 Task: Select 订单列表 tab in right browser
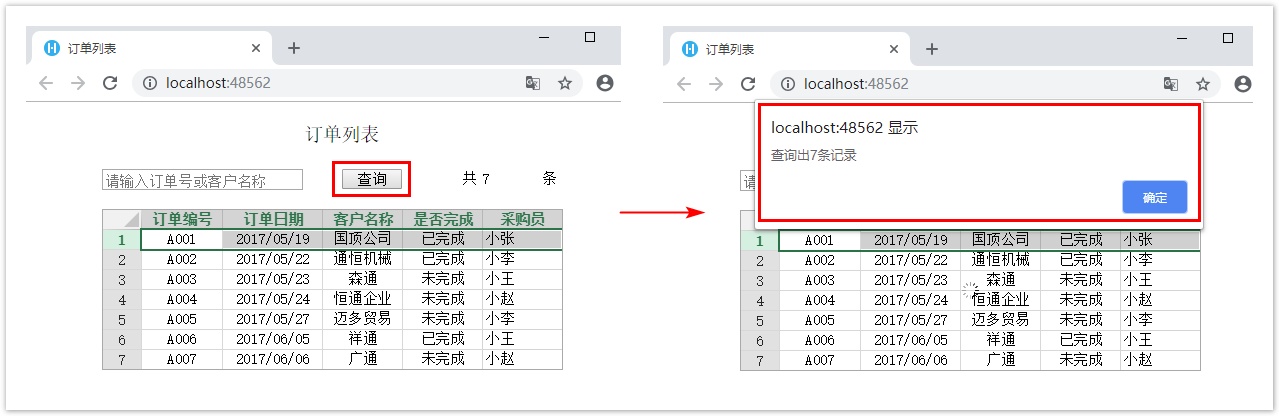pyautogui.click(x=790, y=49)
